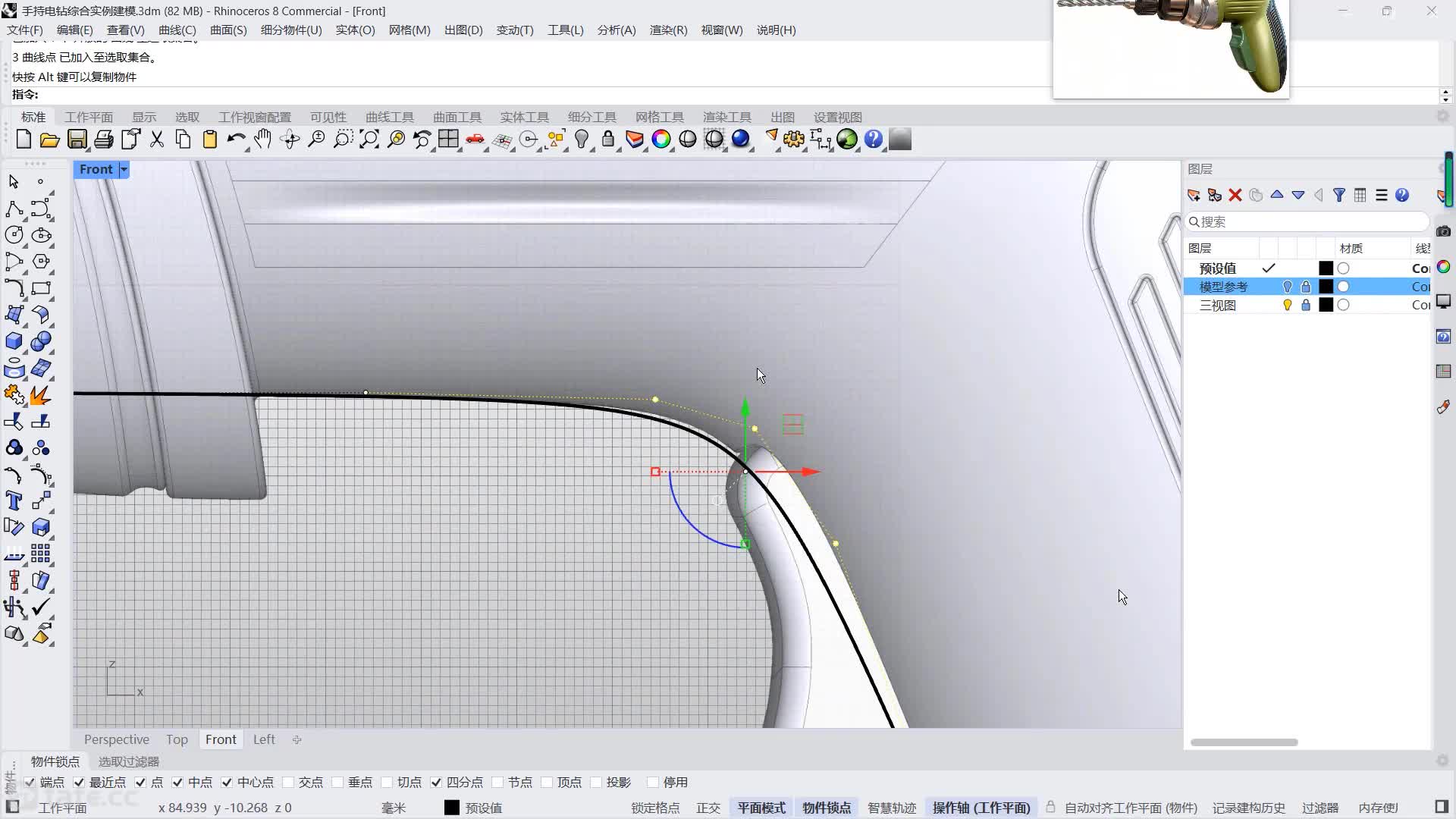
Task: Switch to the 曲线工具 toolbar tab
Action: (x=389, y=117)
